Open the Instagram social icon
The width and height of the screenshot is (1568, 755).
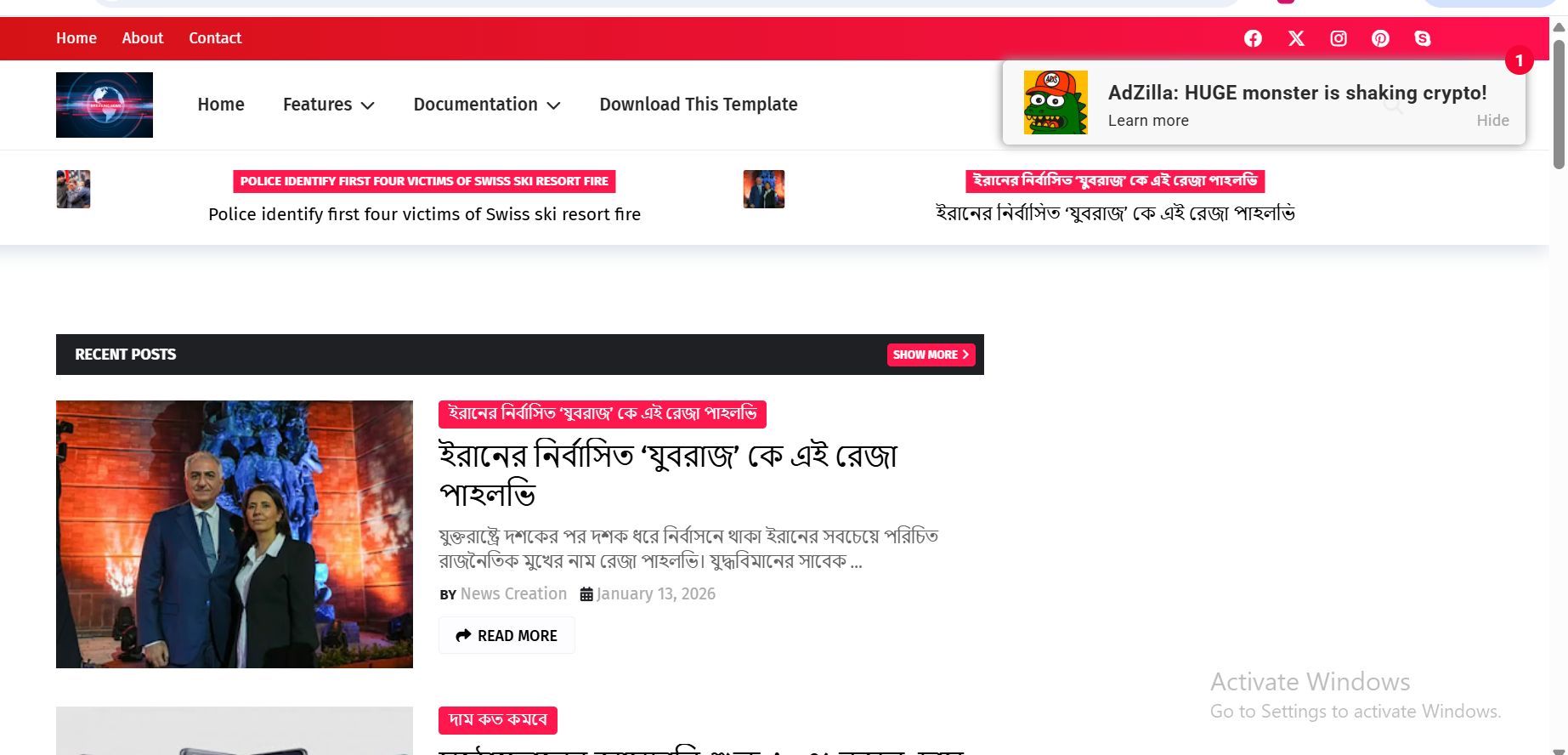click(1339, 38)
